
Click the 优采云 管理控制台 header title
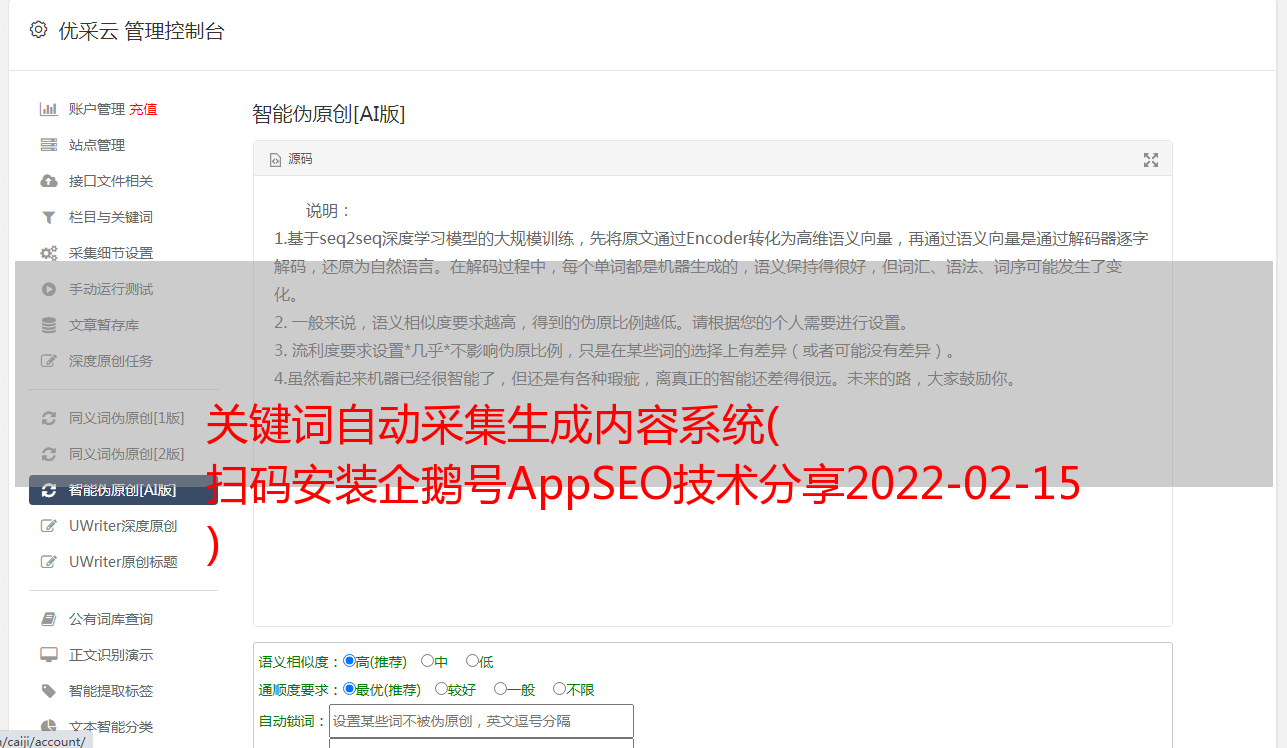[142, 31]
